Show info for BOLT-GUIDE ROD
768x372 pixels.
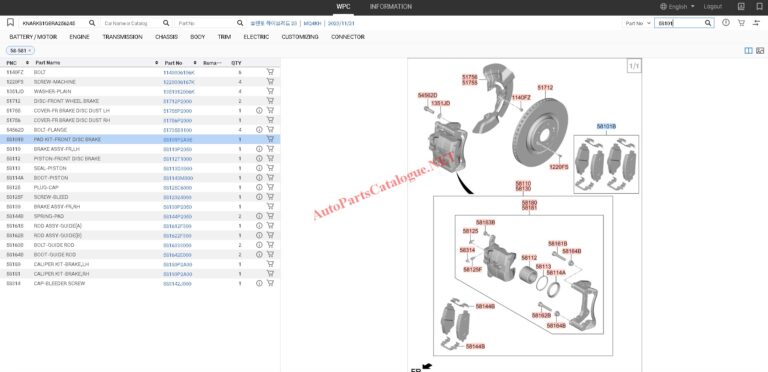click(x=259, y=245)
